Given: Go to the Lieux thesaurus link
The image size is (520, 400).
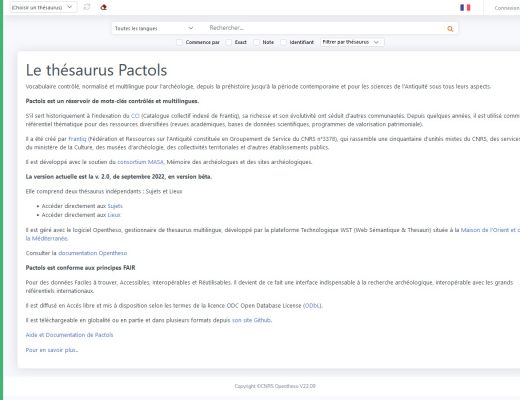Looking at the screenshot, I should click(114, 215).
